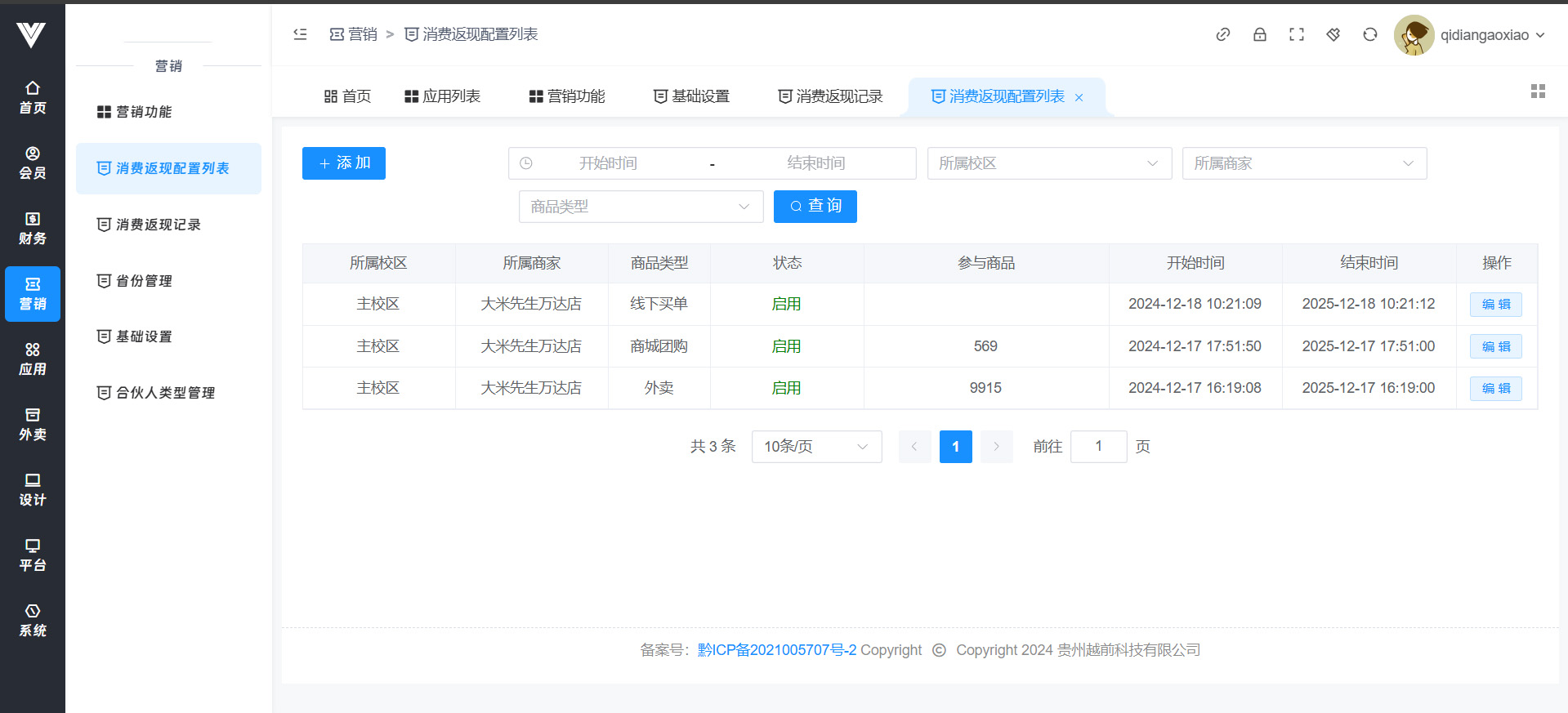Click the 添加 button
This screenshot has width=1568, height=713.
pyautogui.click(x=343, y=163)
